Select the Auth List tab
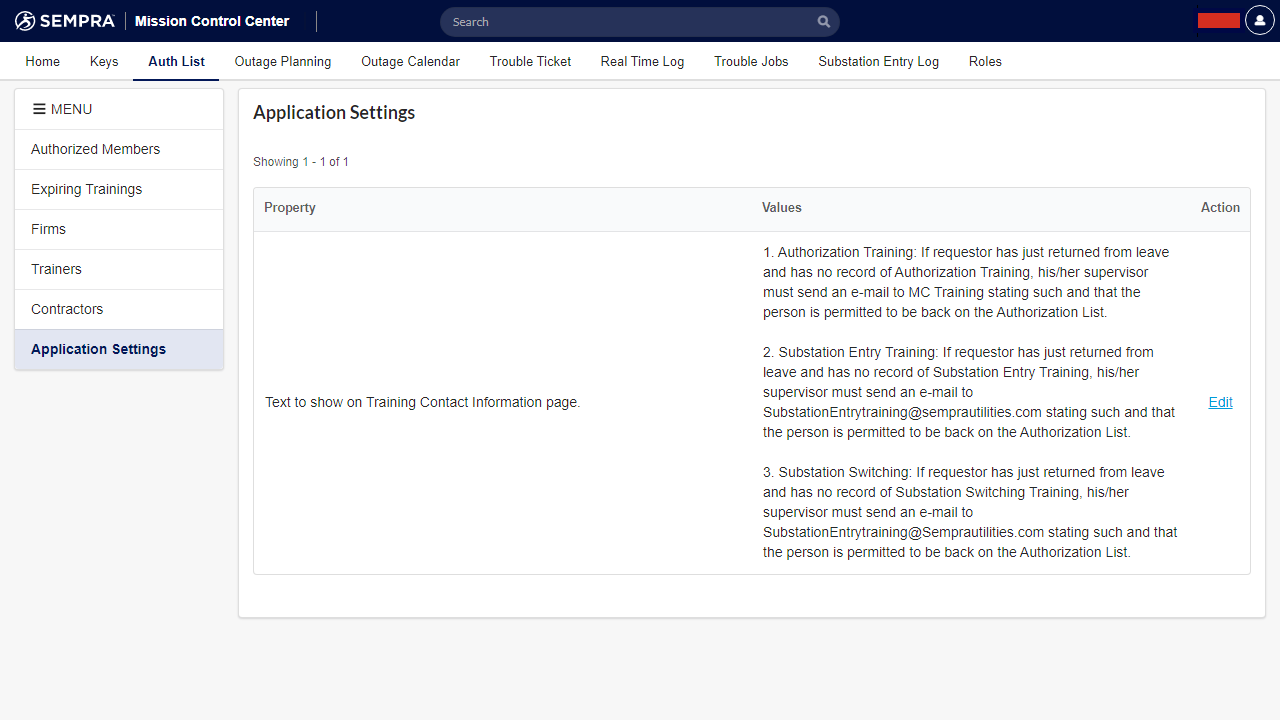This screenshot has width=1280, height=720. click(176, 61)
